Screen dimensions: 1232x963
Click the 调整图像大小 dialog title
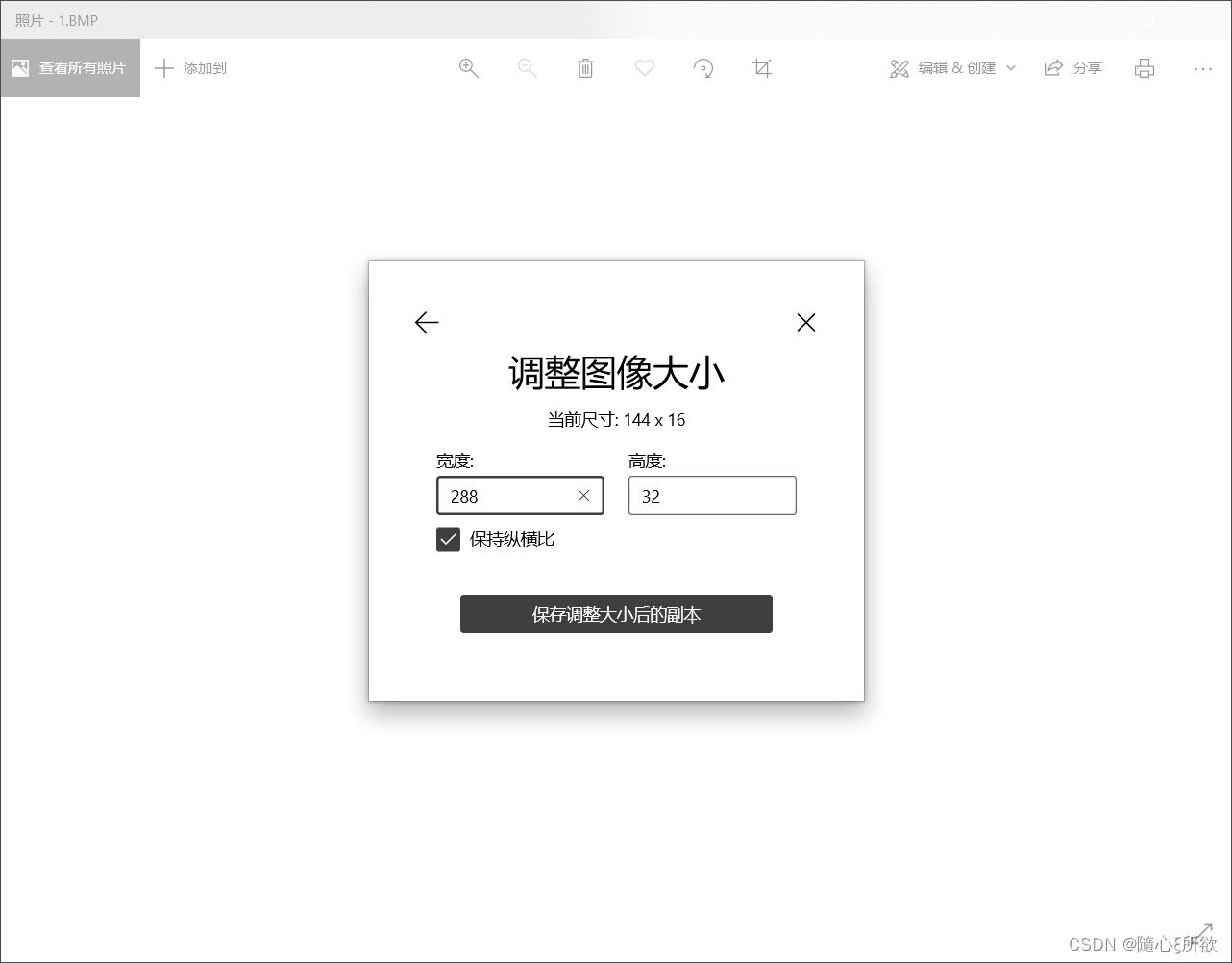616,373
